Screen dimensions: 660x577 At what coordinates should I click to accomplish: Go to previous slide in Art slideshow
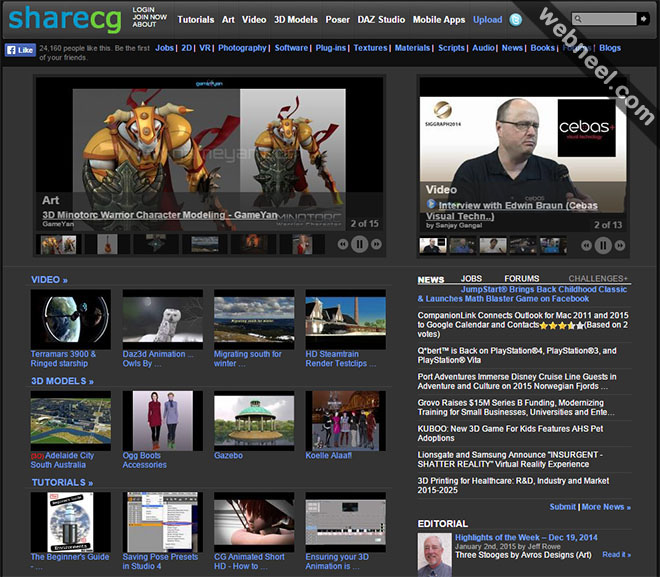point(343,244)
